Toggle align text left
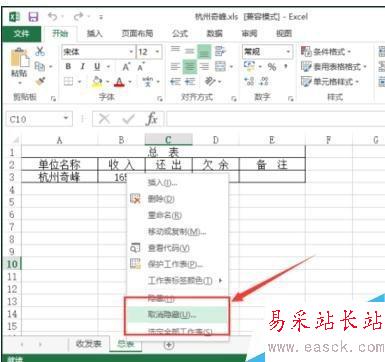This screenshot has width=385, height=362. (x=175, y=66)
